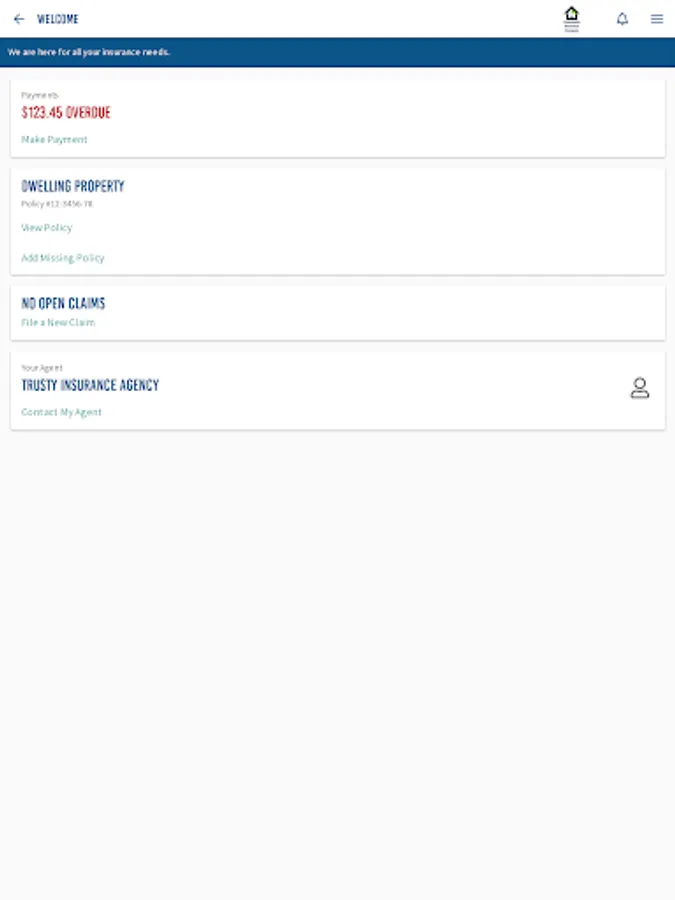
Task: Click the No Open Claims heading
Action: [x=63, y=303]
